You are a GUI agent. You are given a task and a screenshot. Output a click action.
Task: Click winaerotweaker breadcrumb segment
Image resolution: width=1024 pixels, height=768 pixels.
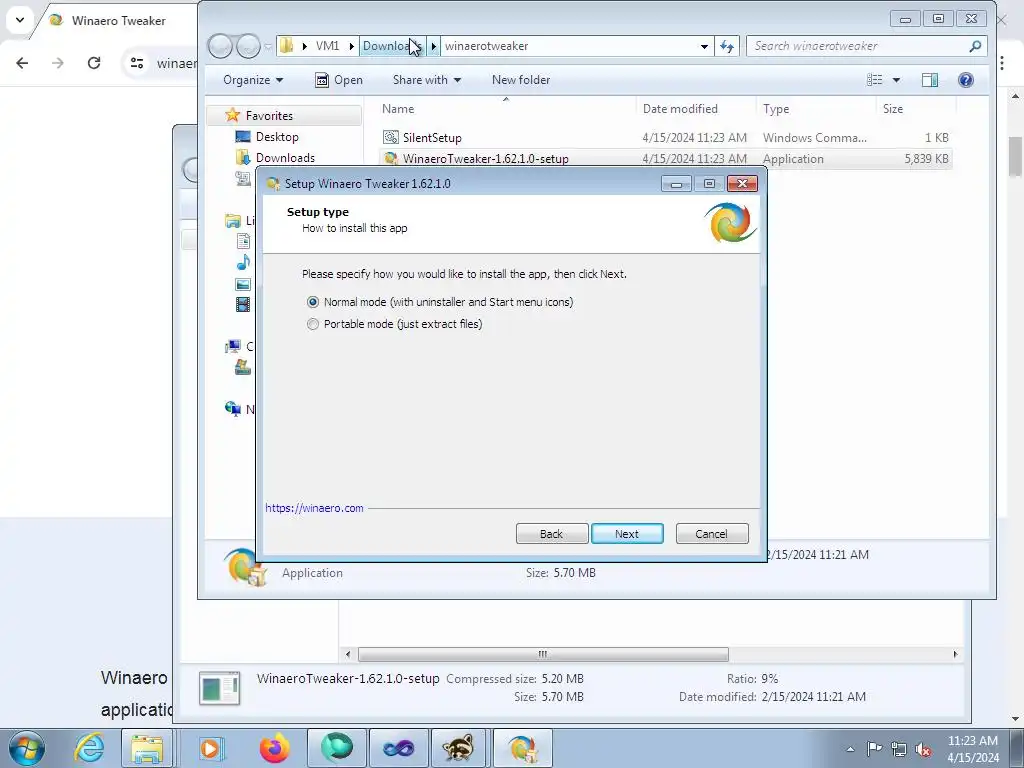487,46
